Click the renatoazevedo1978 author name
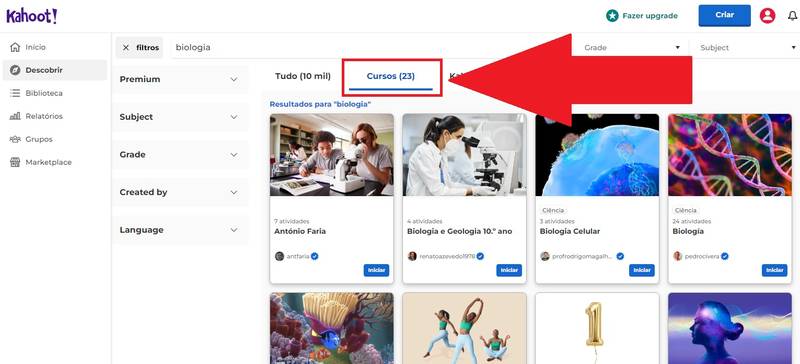The height and width of the screenshot is (364, 800). coord(447,256)
